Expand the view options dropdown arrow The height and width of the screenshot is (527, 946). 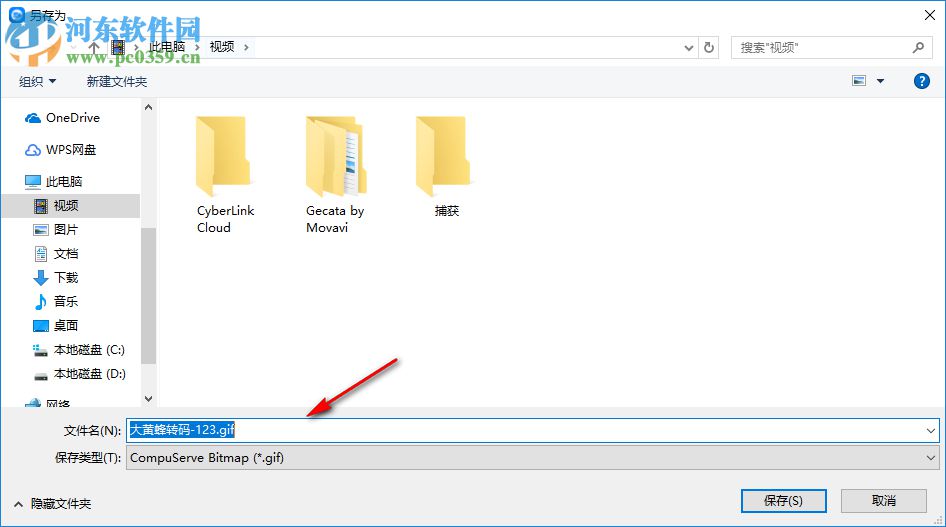tap(880, 81)
